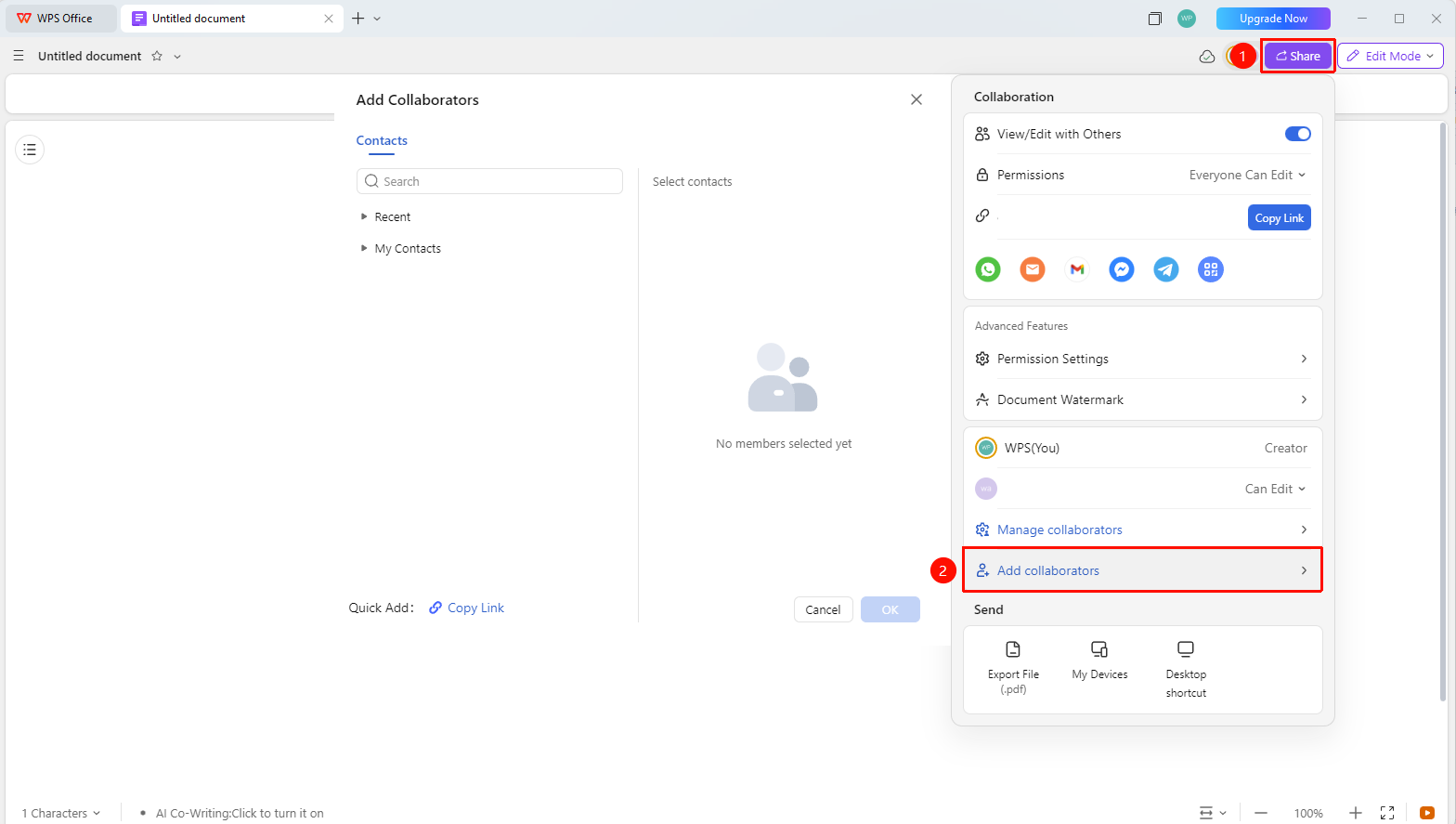Viewport: 1456px width, 824px height.
Task: Toggle View/Edit with Others switch
Action: pyautogui.click(x=1298, y=134)
